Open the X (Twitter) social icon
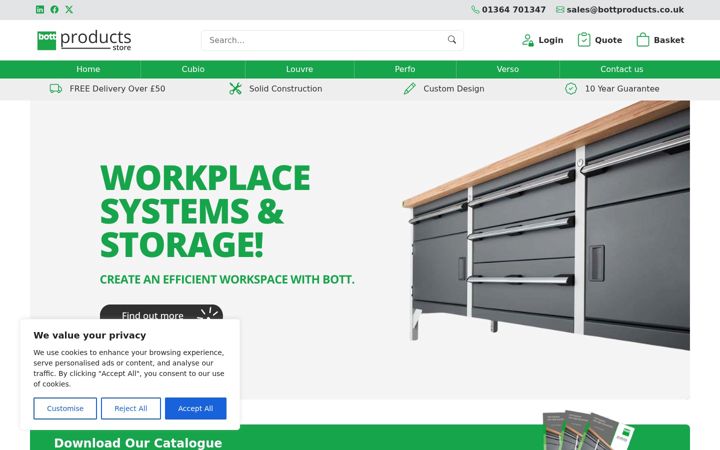Screen dimensions: 720x450 click(69, 9)
